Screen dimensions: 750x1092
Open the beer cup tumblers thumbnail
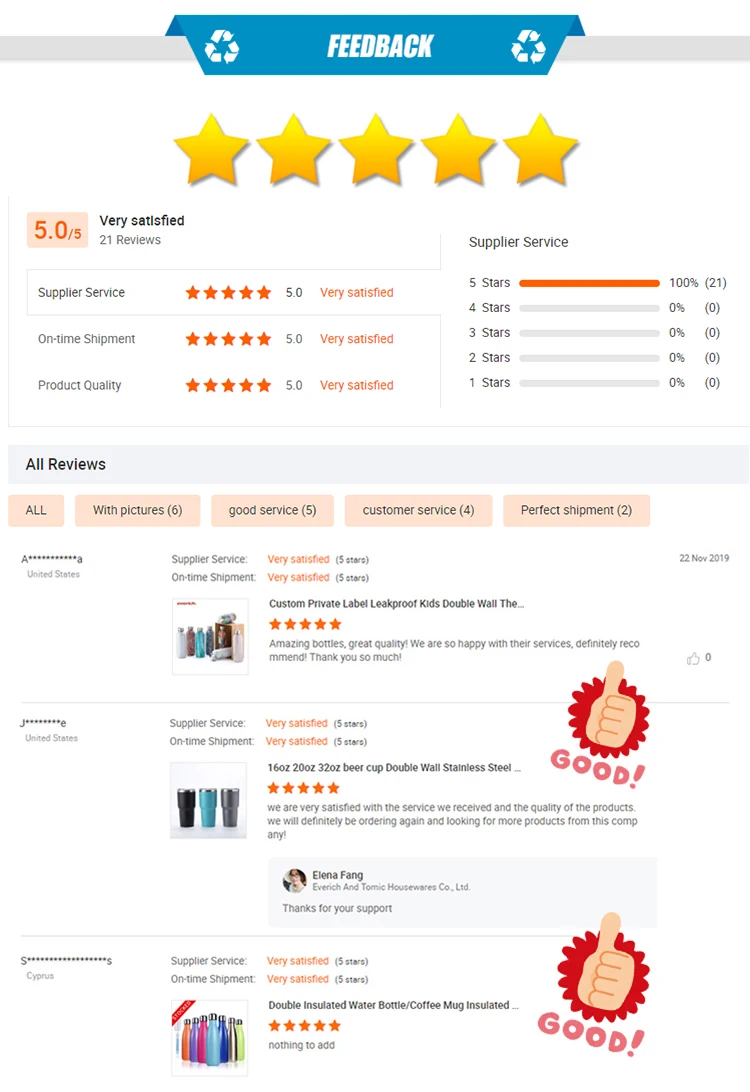(208, 800)
